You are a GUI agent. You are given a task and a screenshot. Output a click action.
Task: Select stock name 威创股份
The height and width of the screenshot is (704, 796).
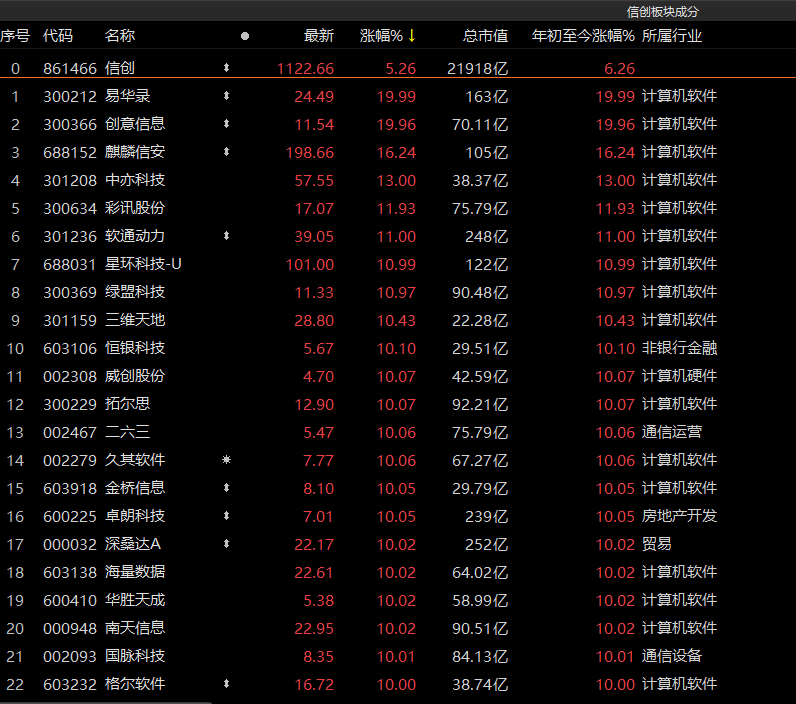coord(135,376)
